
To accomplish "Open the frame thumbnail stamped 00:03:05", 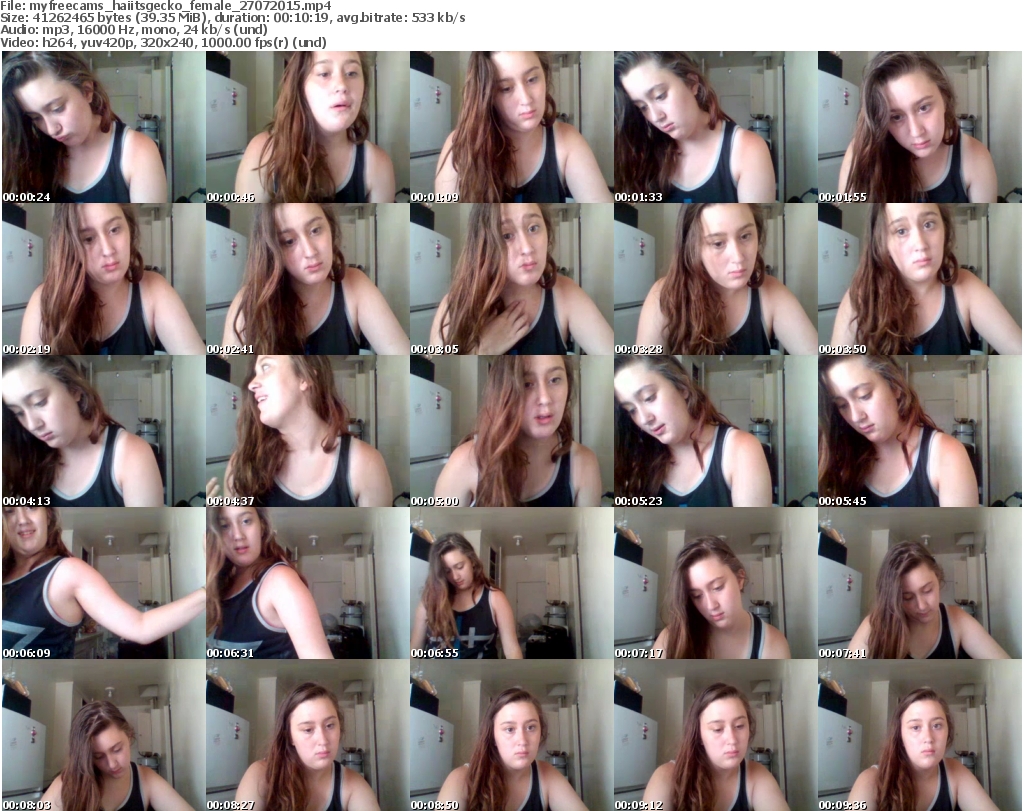I will (x=511, y=279).
